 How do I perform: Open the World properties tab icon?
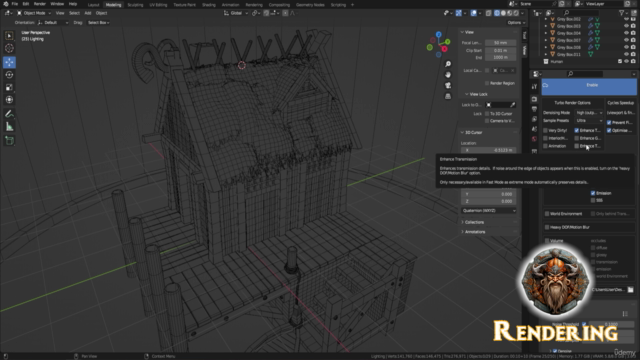(534, 139)
